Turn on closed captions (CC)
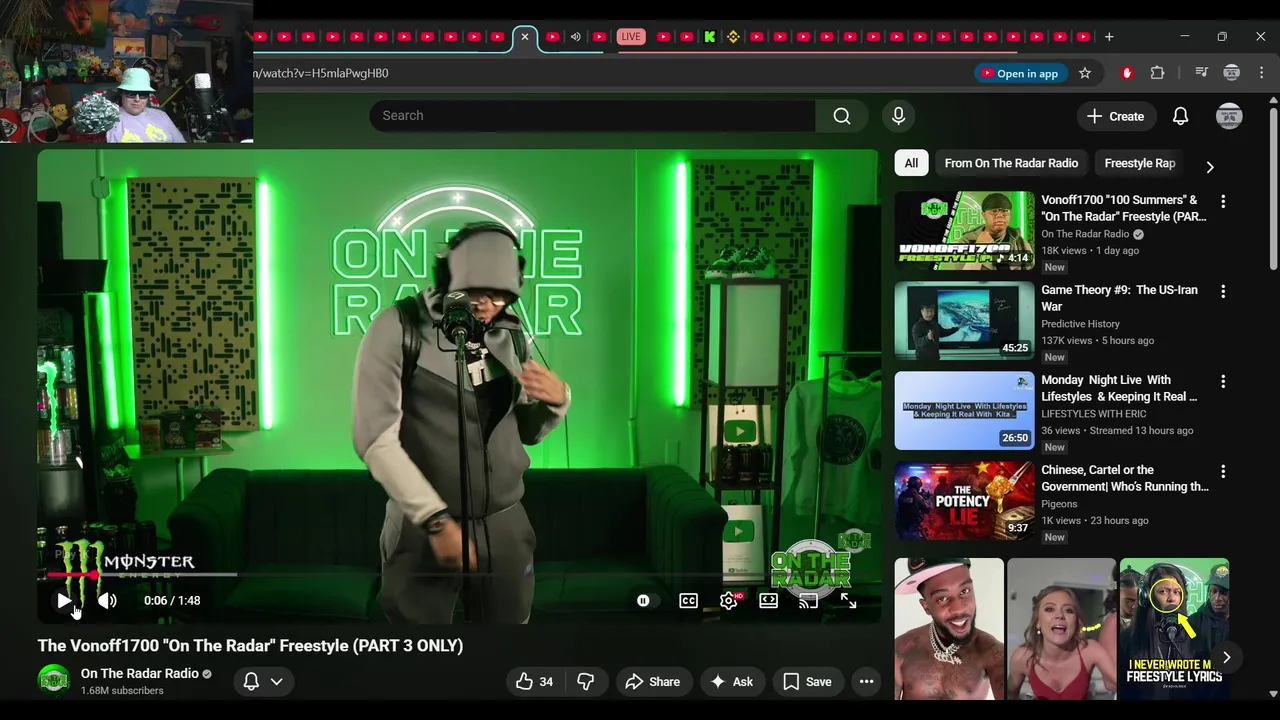Screen dimensions: 1280x720 point(688,601)
